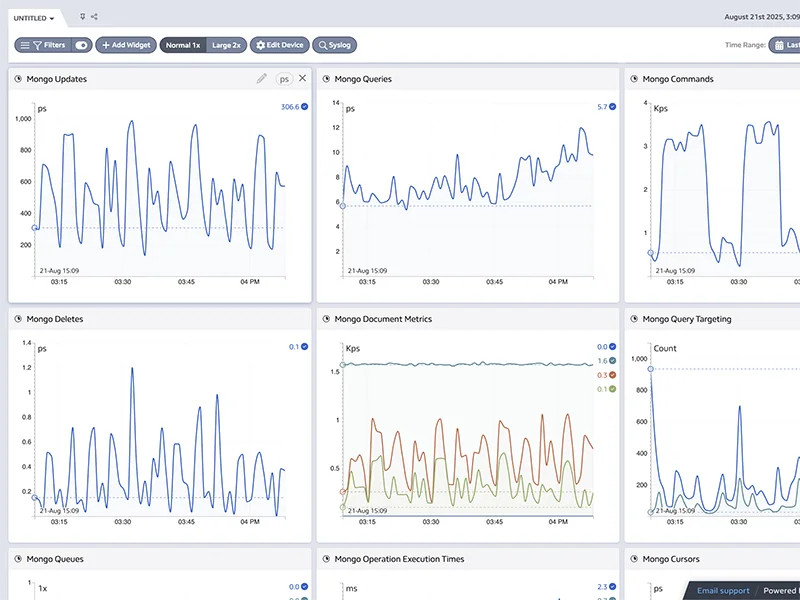Pin the dashboard with the pin icon
This screenshot has width=800, height=600.
tap(82, 17)
